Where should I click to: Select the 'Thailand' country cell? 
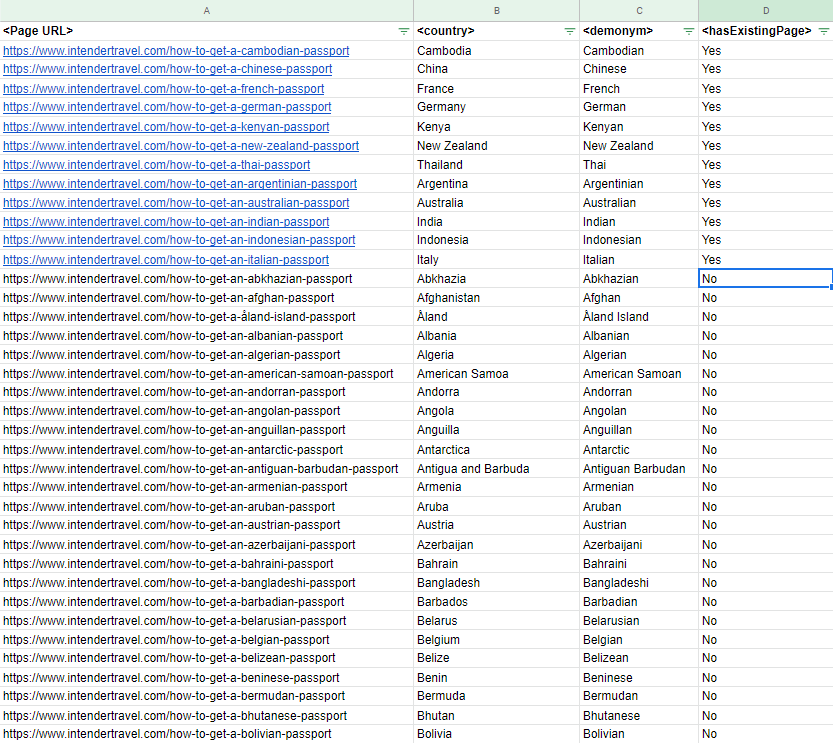tap(497, 165)
